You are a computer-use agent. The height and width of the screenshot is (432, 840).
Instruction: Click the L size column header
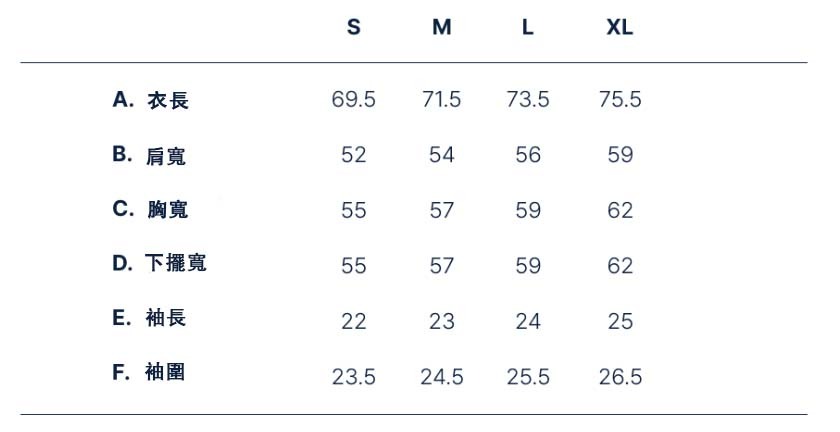[x=527, y=28]
